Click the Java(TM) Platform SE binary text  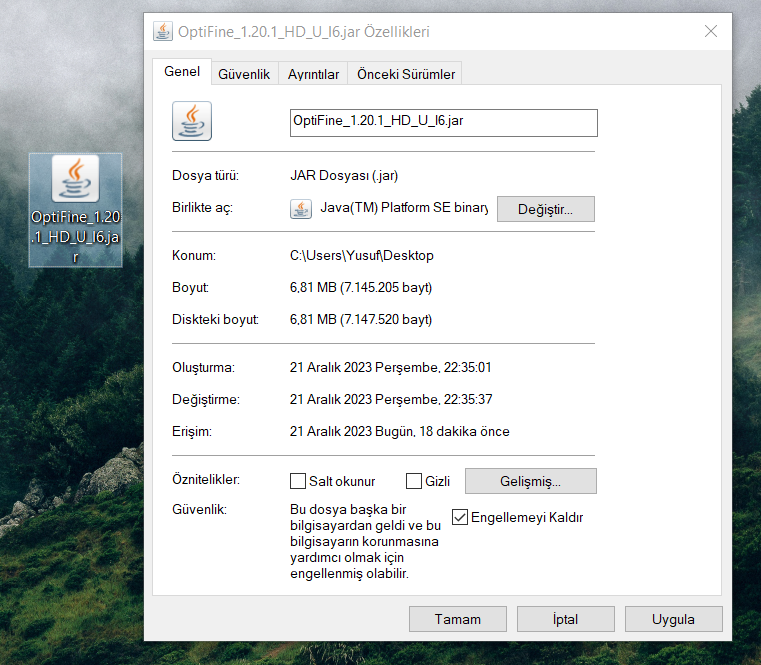pos(404,208)
